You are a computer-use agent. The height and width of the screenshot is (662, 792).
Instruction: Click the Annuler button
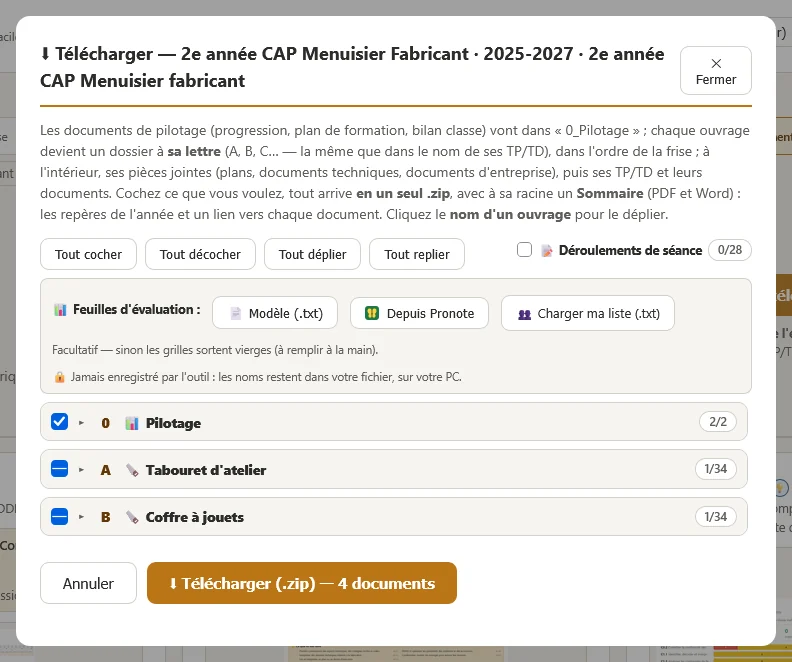88,583
